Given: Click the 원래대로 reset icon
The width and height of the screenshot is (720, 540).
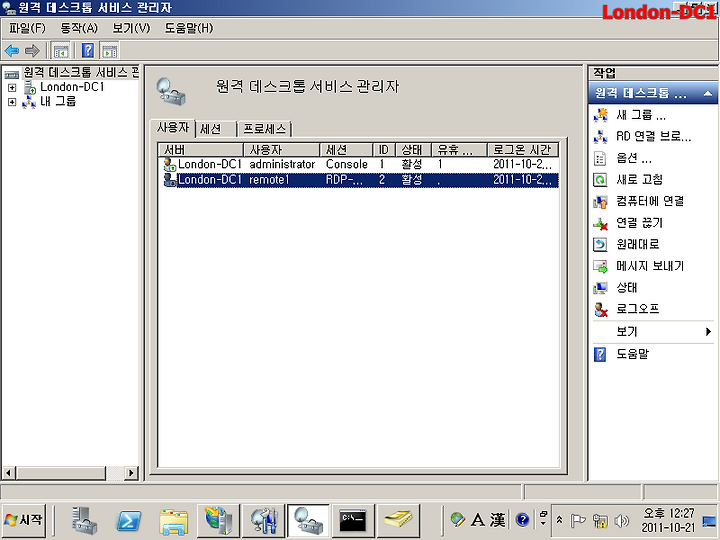Looking at the screenshot, I should 600,244.
